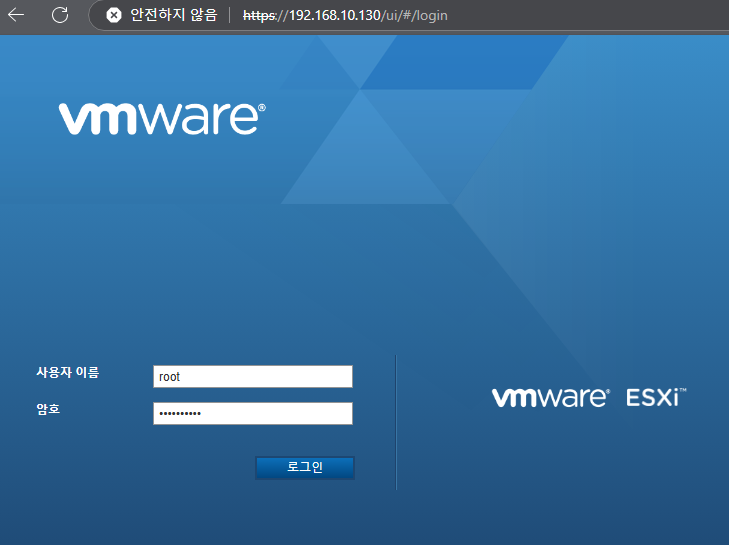Image resolution: width=729 pixels, height=545 pixels.
Task: Focus the username field containing root
Action: (x=253, y=377)
